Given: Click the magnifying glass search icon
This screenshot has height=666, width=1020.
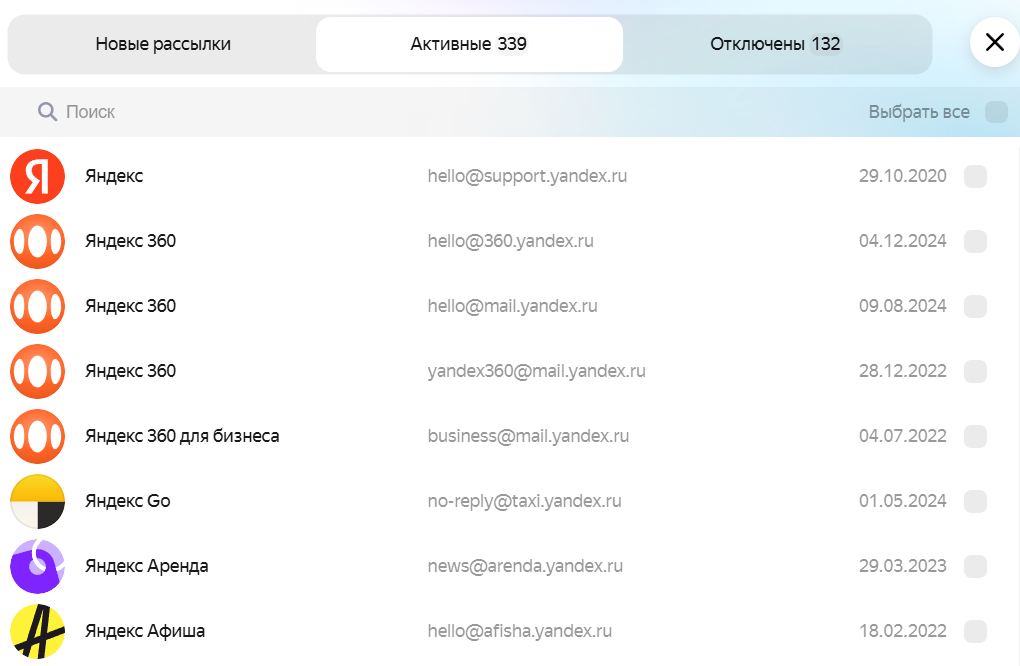Looking at the screenshot, I should pos(47,112).
